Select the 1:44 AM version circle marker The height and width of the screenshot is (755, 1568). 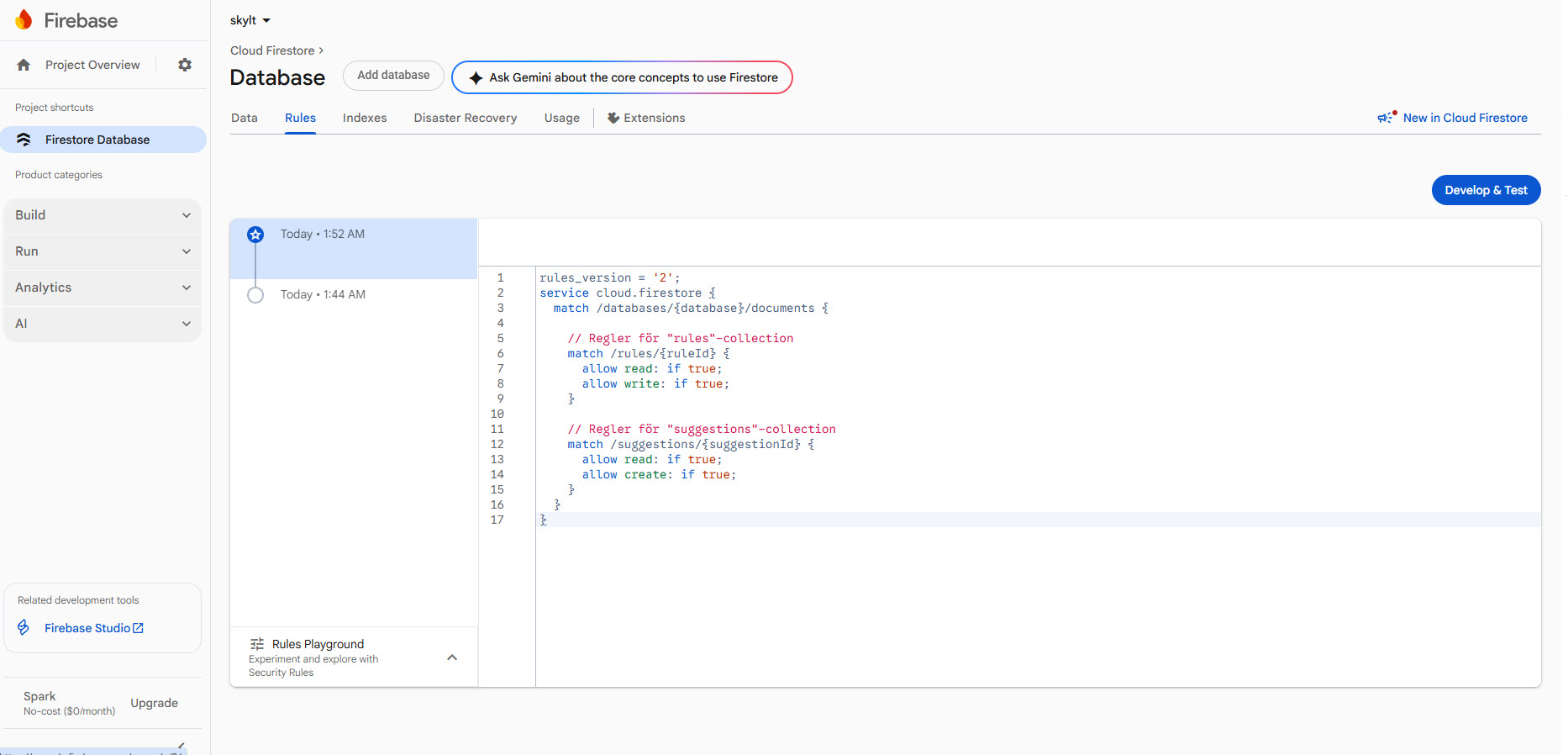[255, 295]
